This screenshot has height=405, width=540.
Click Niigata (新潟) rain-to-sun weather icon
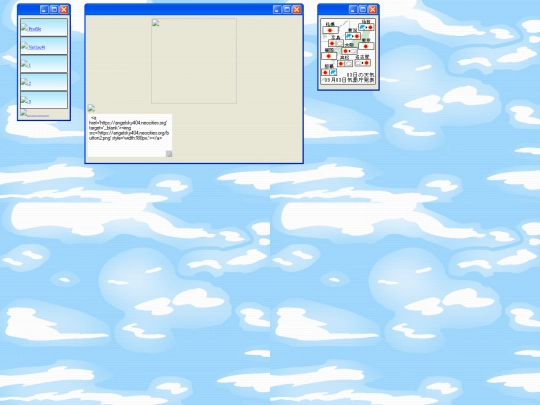(x=353, y=36)
